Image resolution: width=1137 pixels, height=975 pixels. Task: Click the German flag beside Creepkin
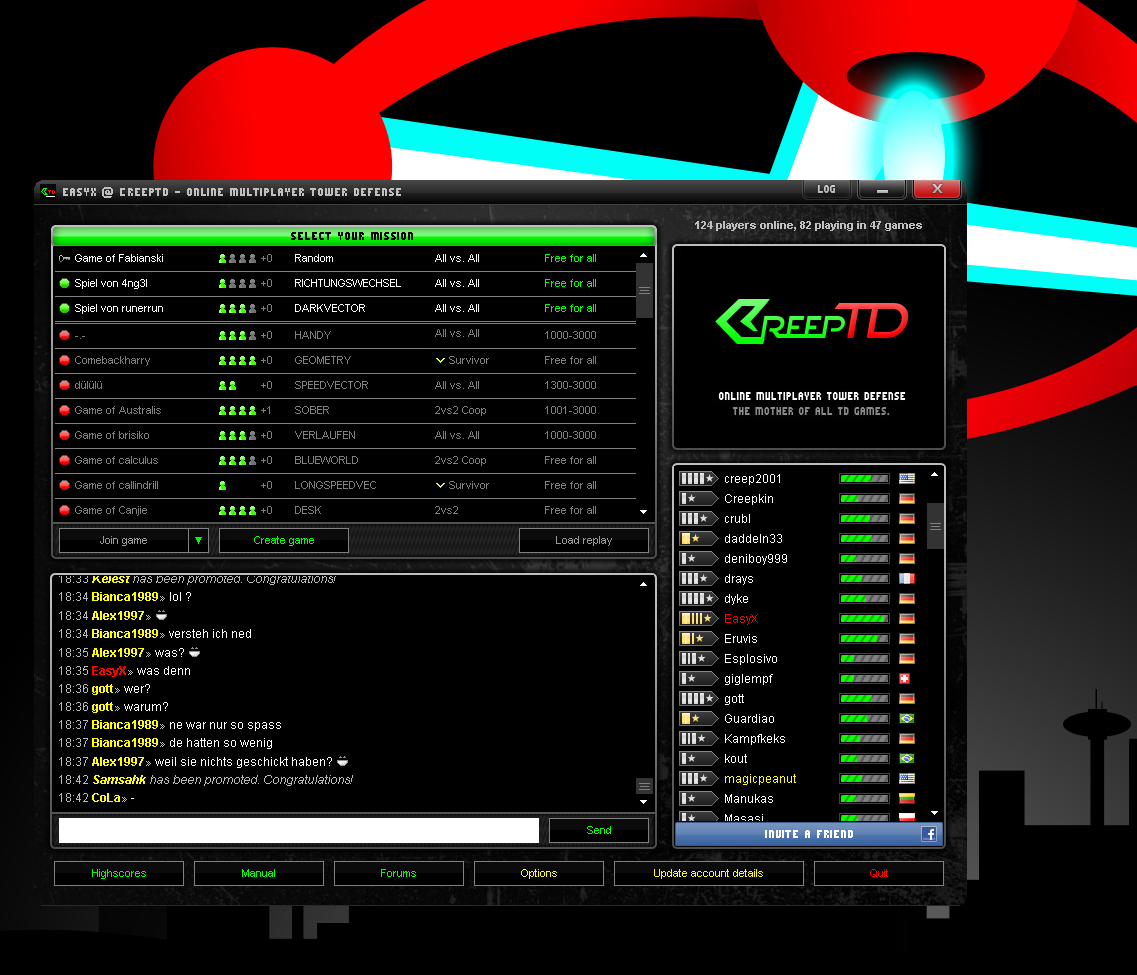tap(906, 499)
